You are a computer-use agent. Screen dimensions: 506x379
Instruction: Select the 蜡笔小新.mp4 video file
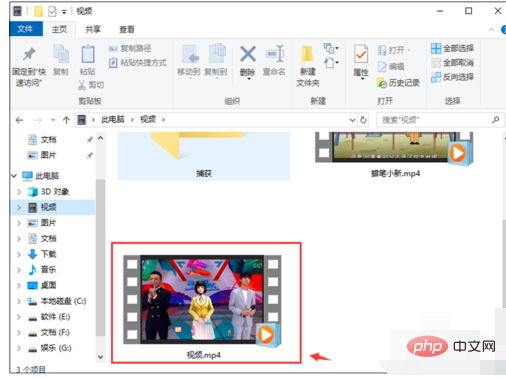395,155
